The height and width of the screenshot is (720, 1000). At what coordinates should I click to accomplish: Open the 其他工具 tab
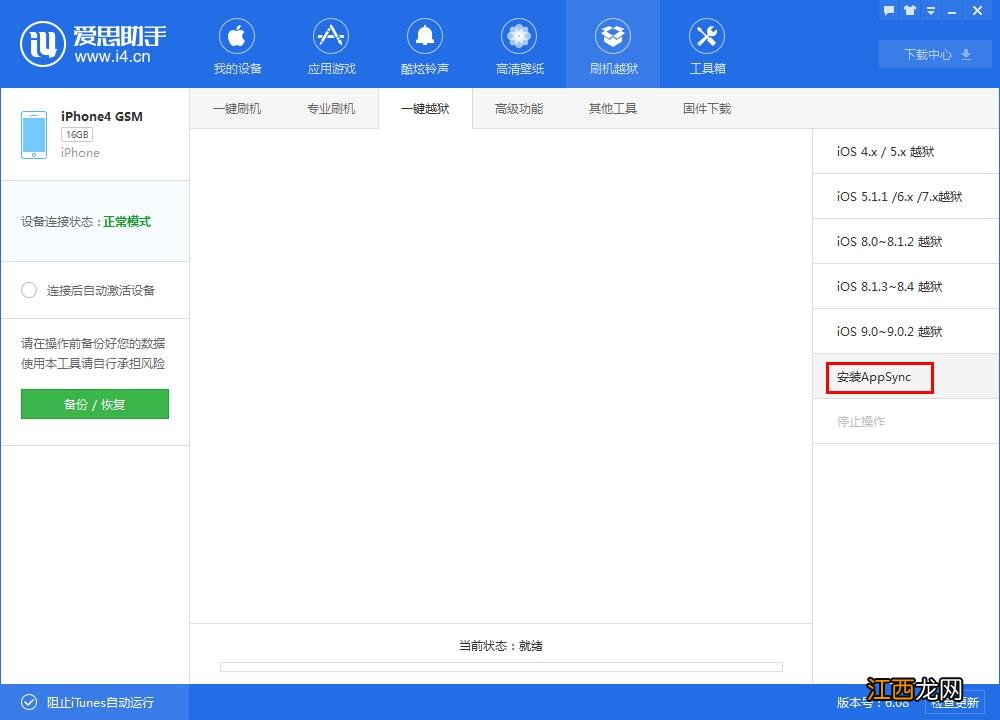coord(613,108)
